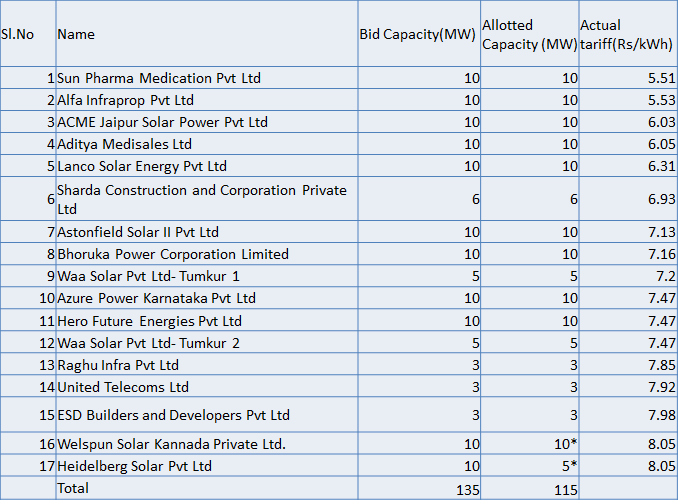Click the tariff value 5.51
The image size is (678, 500).
pos(662,78)
